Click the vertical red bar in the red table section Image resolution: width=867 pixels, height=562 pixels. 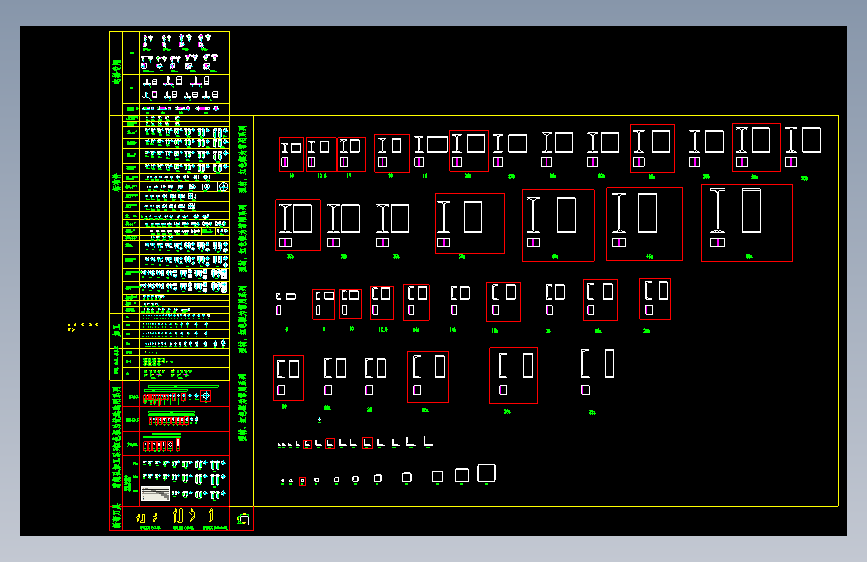(x=178, y=444)
